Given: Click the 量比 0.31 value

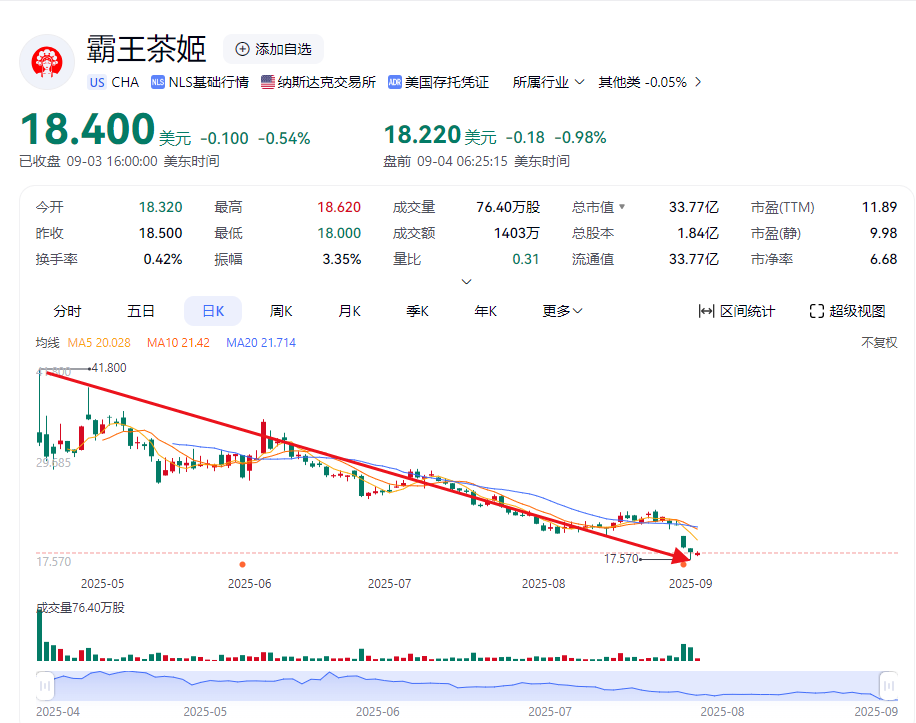Looking at the screenshot, I should click(x=525, y=259).
